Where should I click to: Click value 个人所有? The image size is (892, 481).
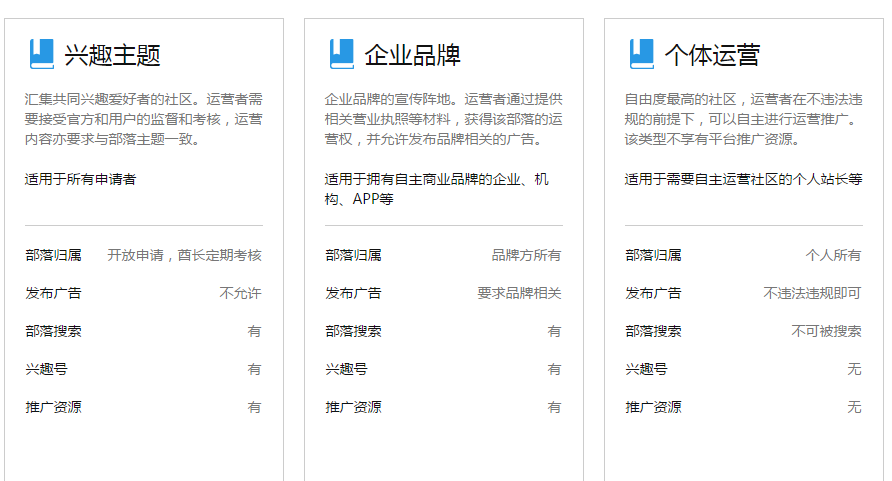coord(833,255)
